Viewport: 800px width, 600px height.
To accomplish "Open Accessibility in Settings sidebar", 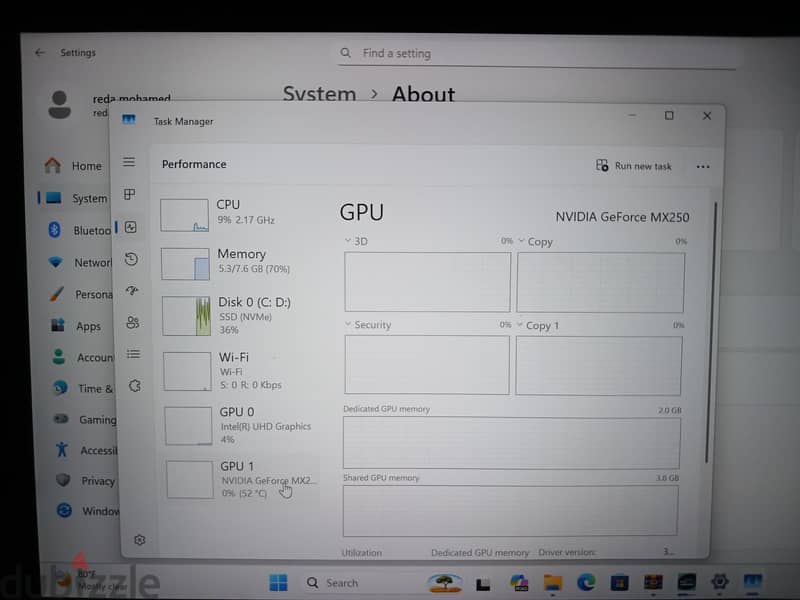I will click(x=86, y=450).
